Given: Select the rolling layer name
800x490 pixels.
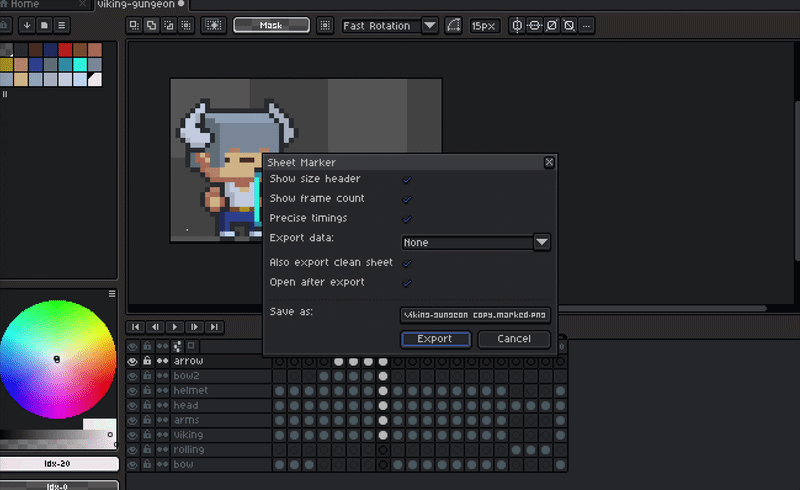Looking at the screenshot, I should tap(189, 450).
